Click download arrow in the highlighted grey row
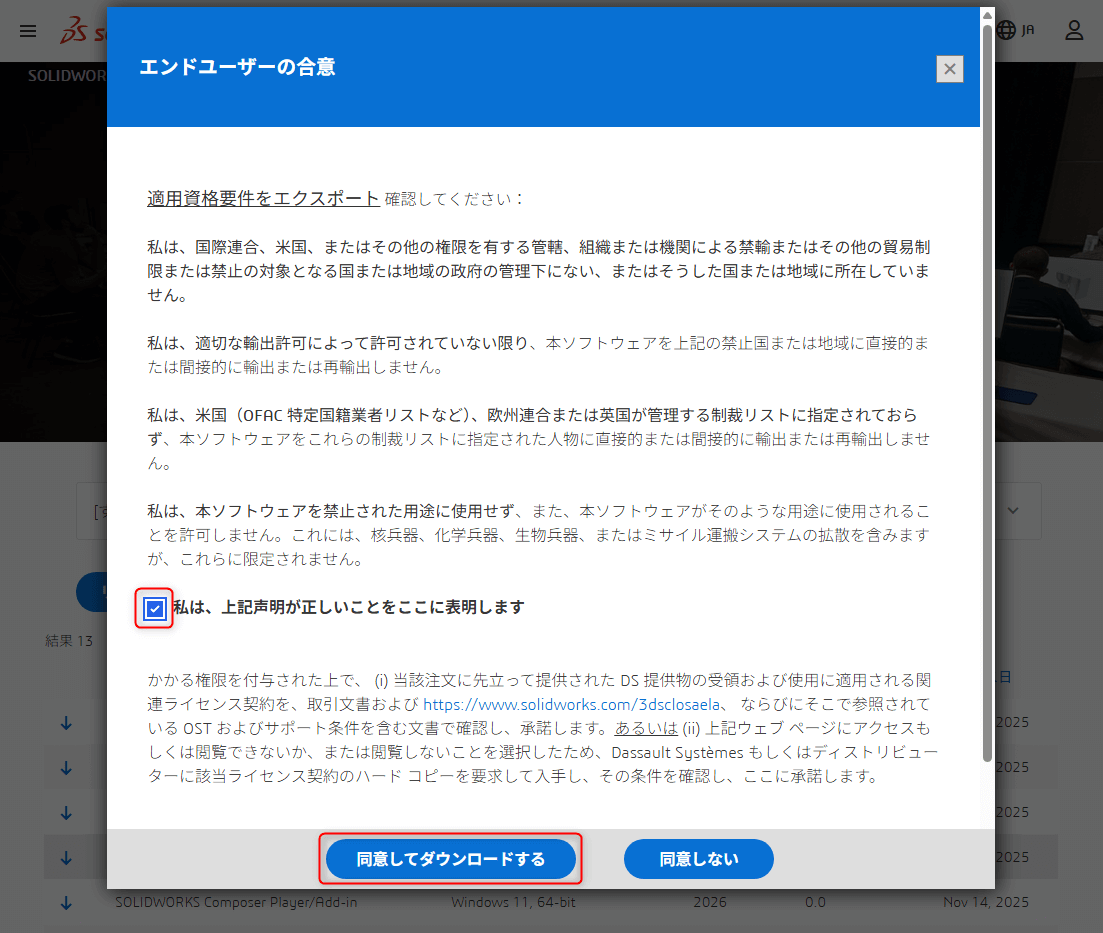Viewport: 1103px width, 933px height. point(66,857)
